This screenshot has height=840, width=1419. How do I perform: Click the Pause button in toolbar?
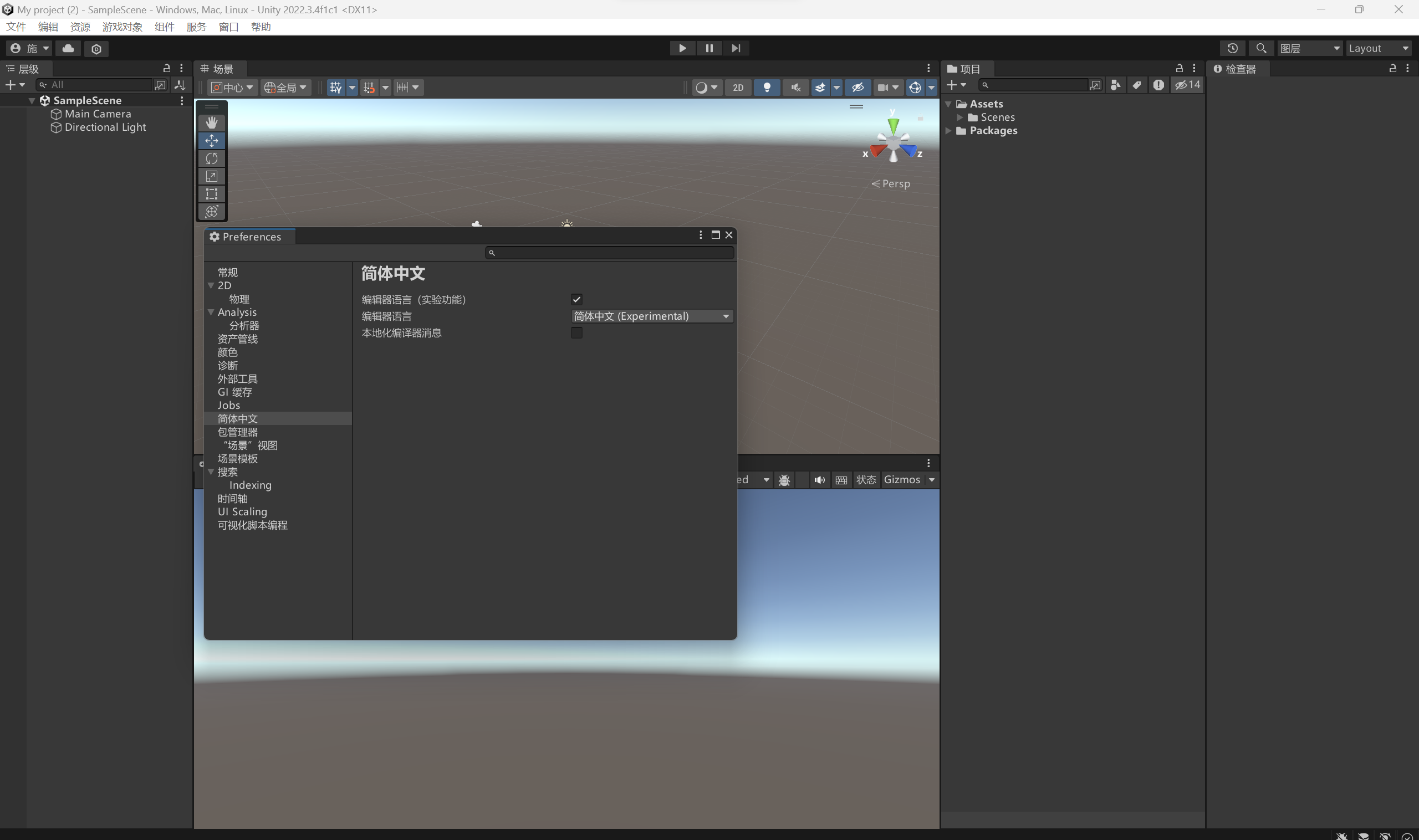click(709, 47)
